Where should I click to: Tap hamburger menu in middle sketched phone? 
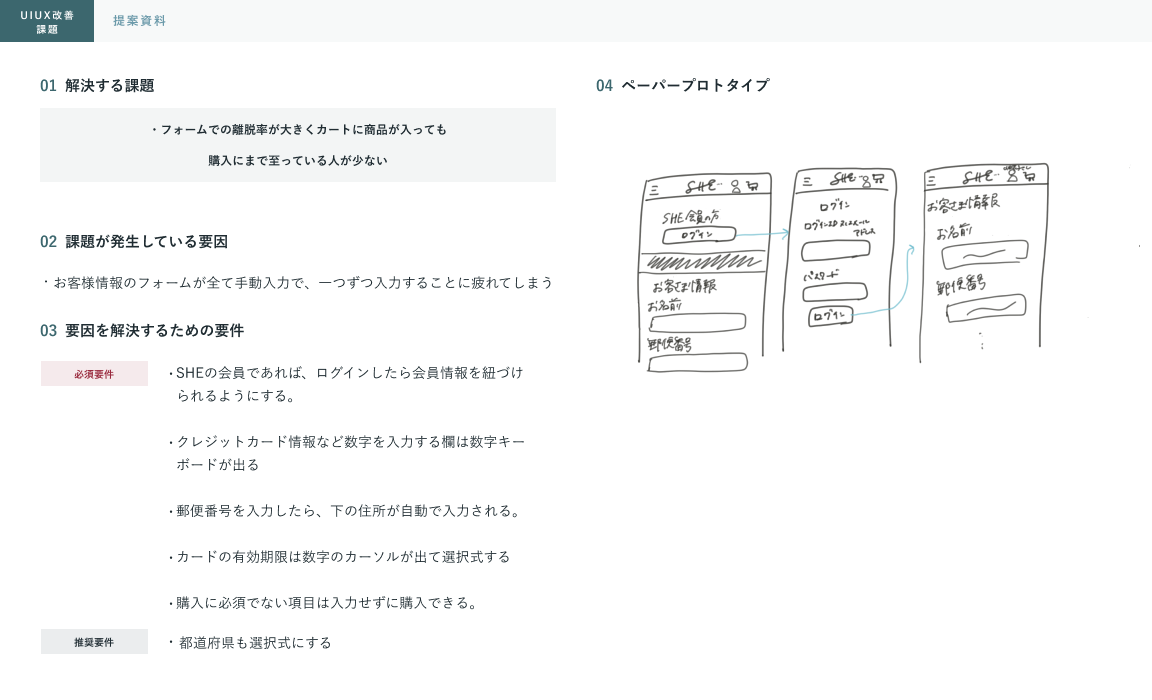click(x=808, y=180)
